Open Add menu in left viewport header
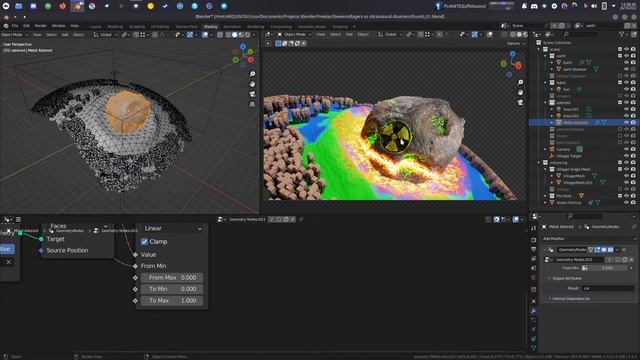The height and width of the screenshot is (360, 640). 65,35
